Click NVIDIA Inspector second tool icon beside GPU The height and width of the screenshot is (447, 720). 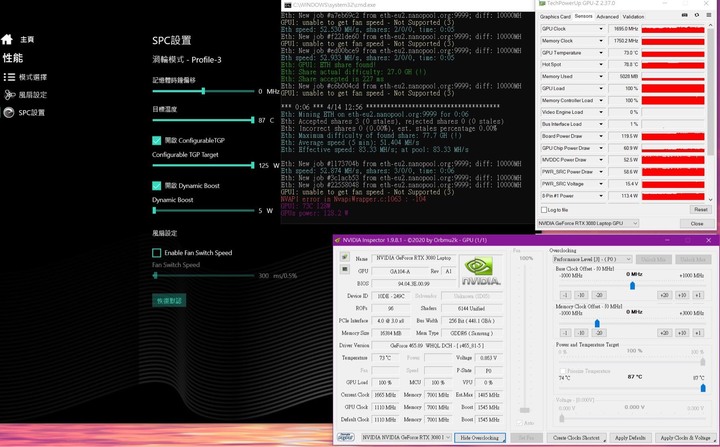[344, 269]
